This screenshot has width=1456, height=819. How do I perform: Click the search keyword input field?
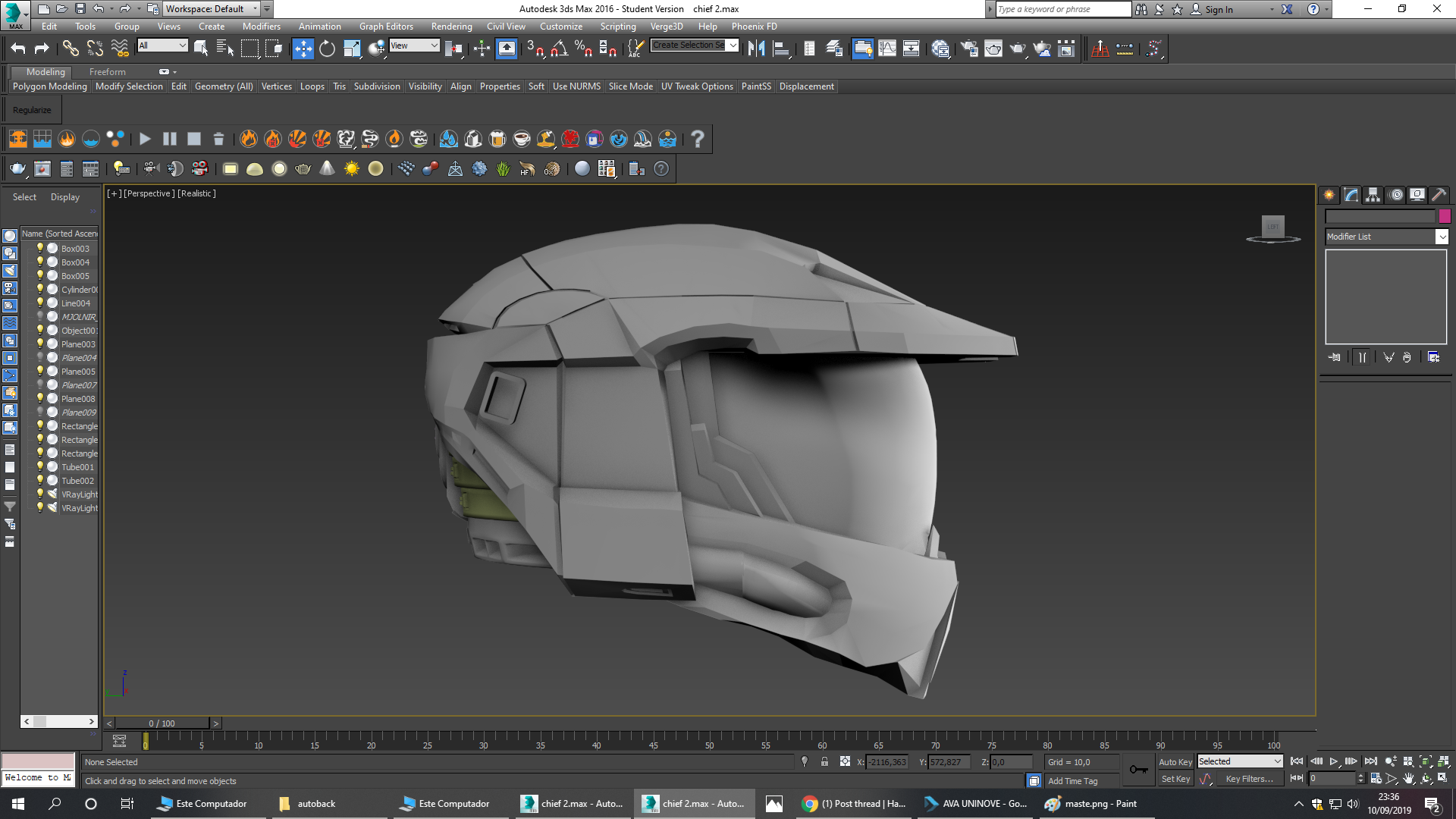pos(1063,9)
